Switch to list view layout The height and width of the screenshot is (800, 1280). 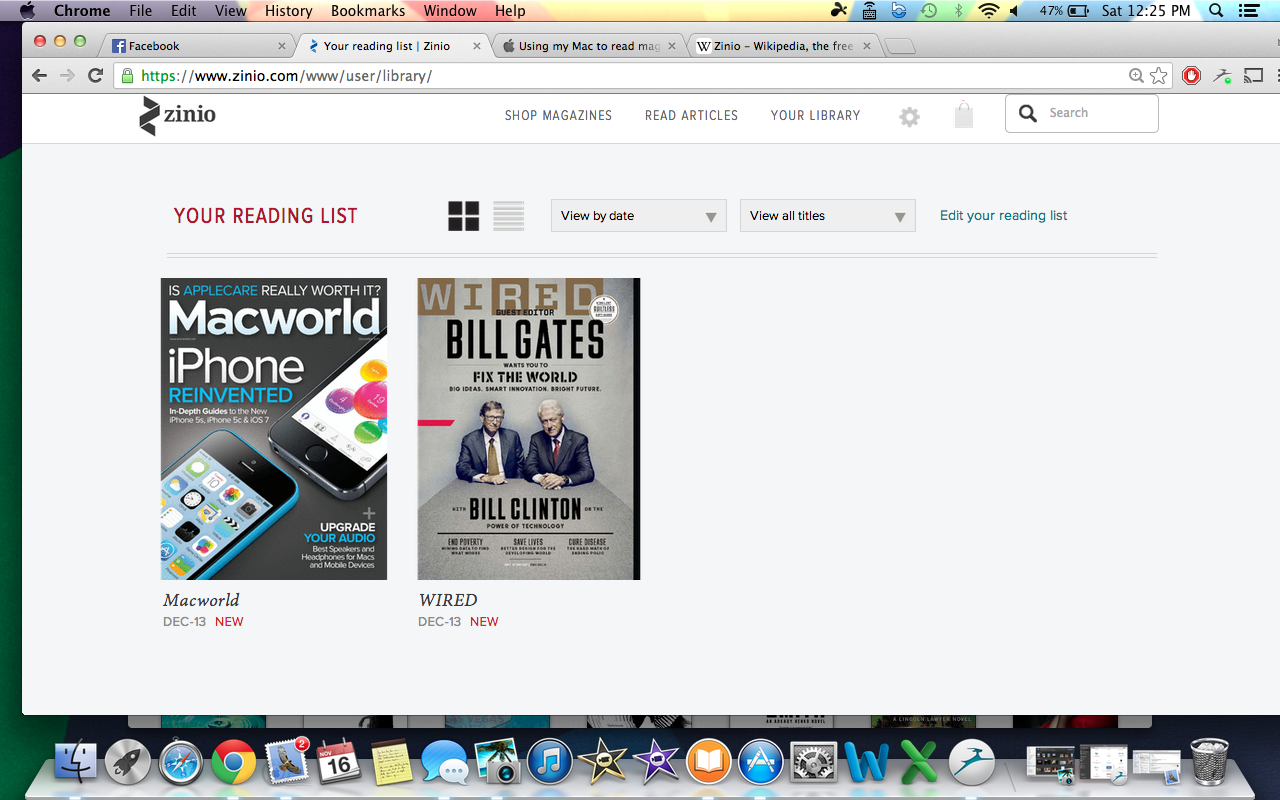508,216
